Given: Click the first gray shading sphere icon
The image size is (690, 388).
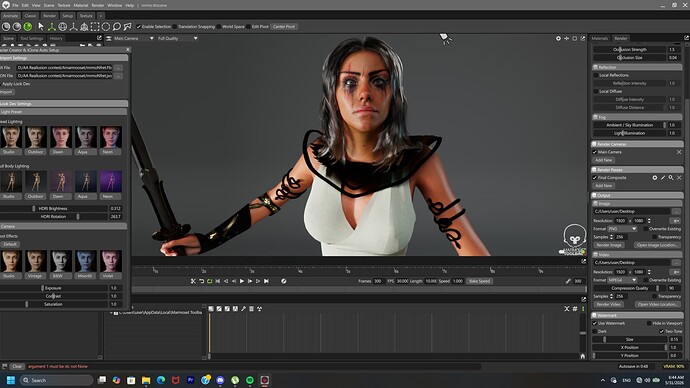Looking at the screenshot, I should click(6, 26).
